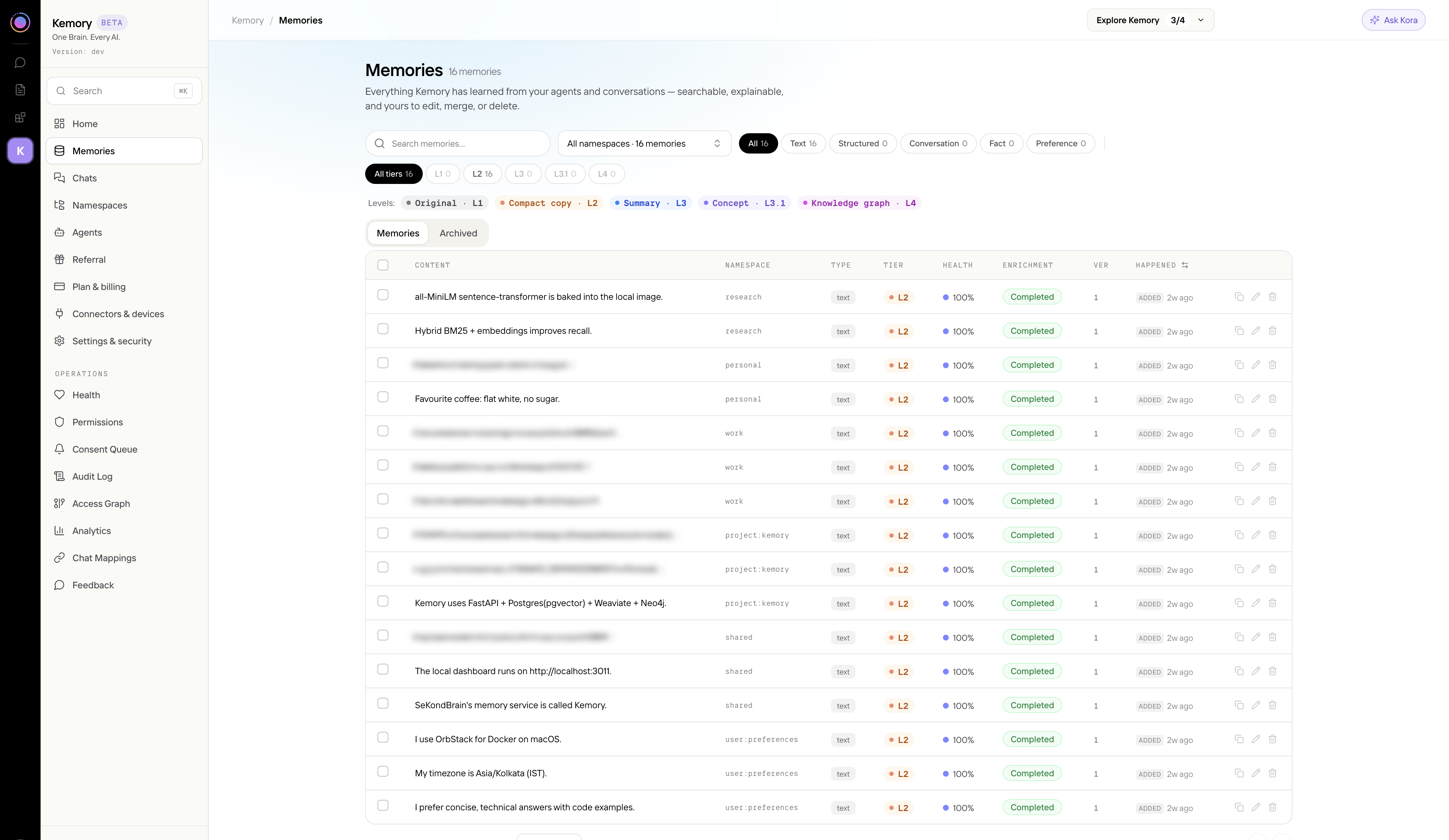Delete the 'Hybrid BM25 + embeddings' memory
Image resolution: width=1449 pixels, height=840 pixels.
pyautogui.click(x=1273, y=331)
